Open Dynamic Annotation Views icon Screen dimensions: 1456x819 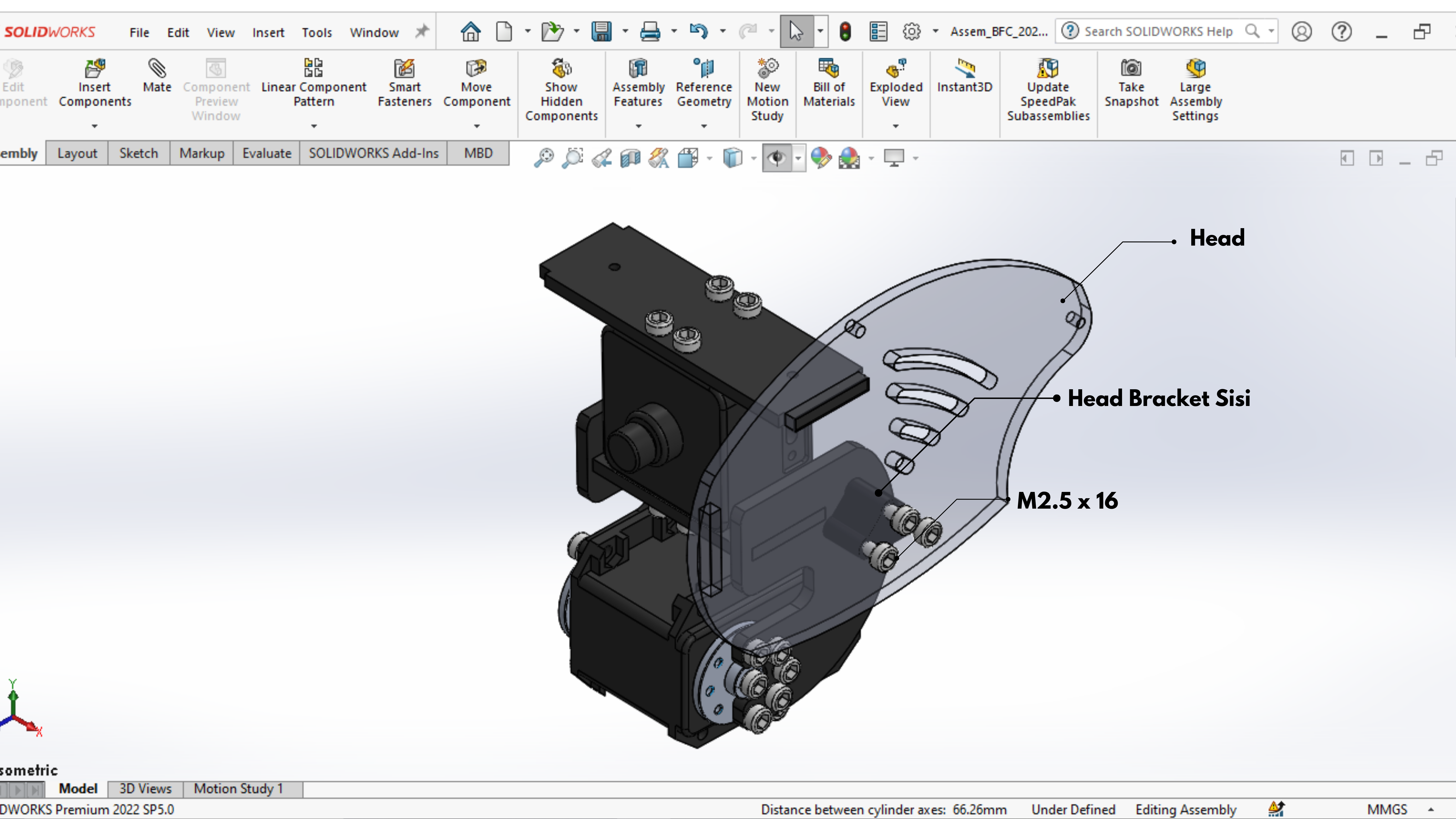pyautogui.click(x=659, y=158)
